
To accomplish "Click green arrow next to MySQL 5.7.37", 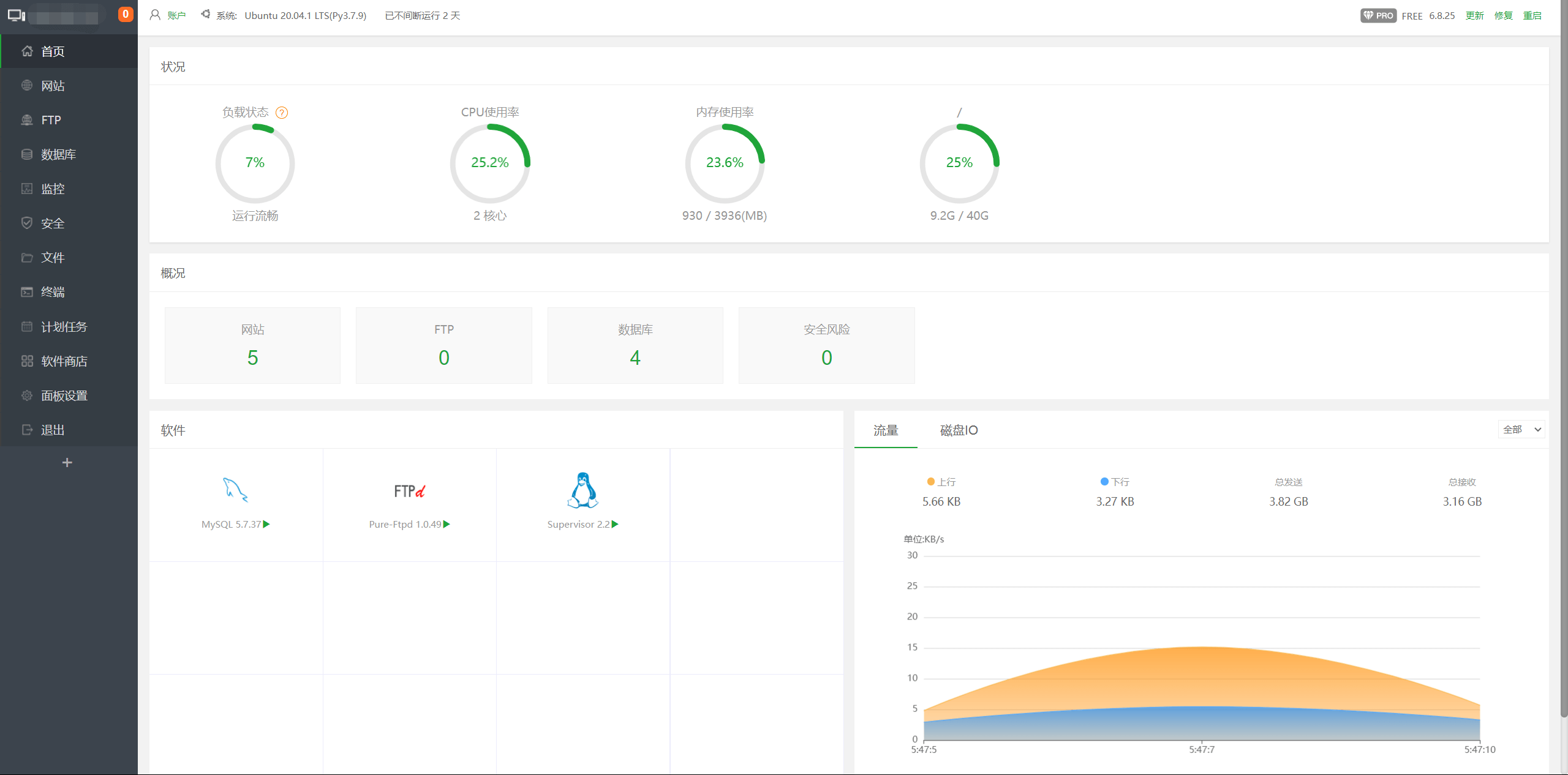I will 266,524.
